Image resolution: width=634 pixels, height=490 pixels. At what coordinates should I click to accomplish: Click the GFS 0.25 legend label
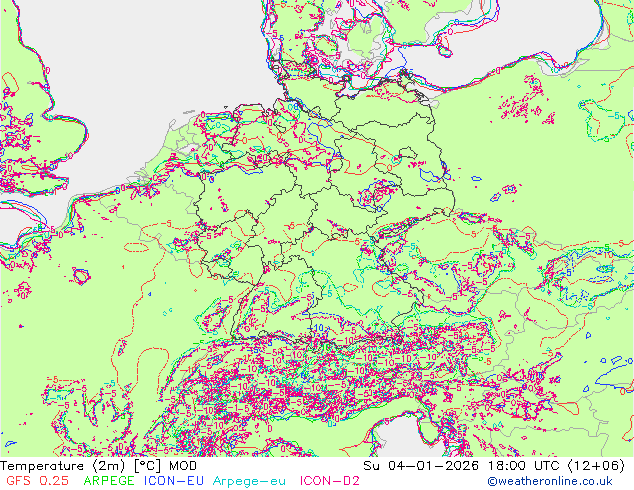[x=37, y=481]
